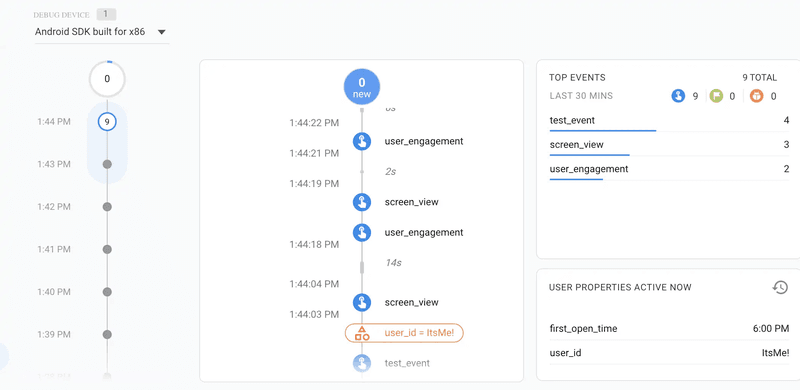Select the 1:44:03 PM screen_view event icon
This screenshot has width=800, height=390.
362,302
